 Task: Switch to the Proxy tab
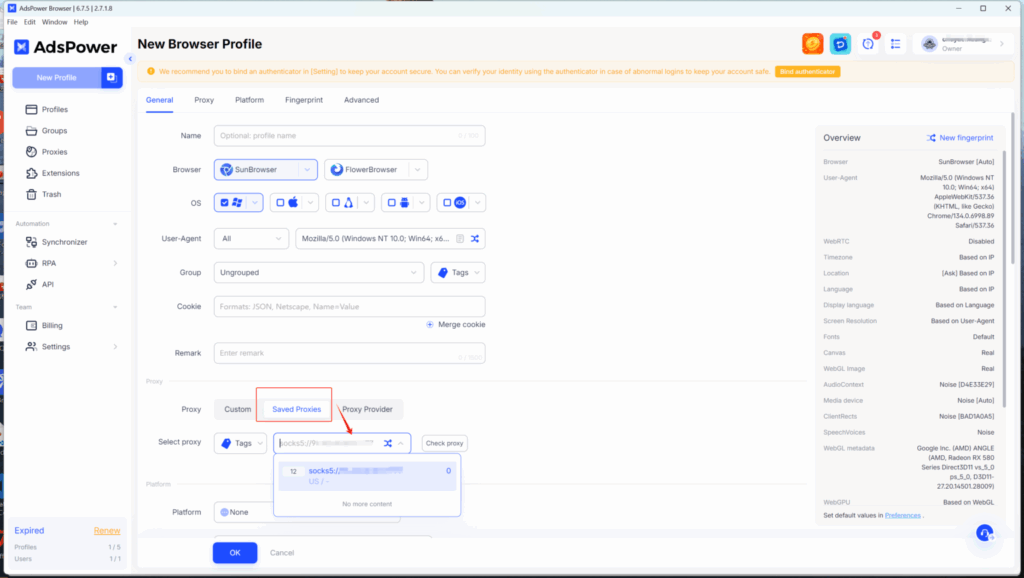(x=204, y=100)
